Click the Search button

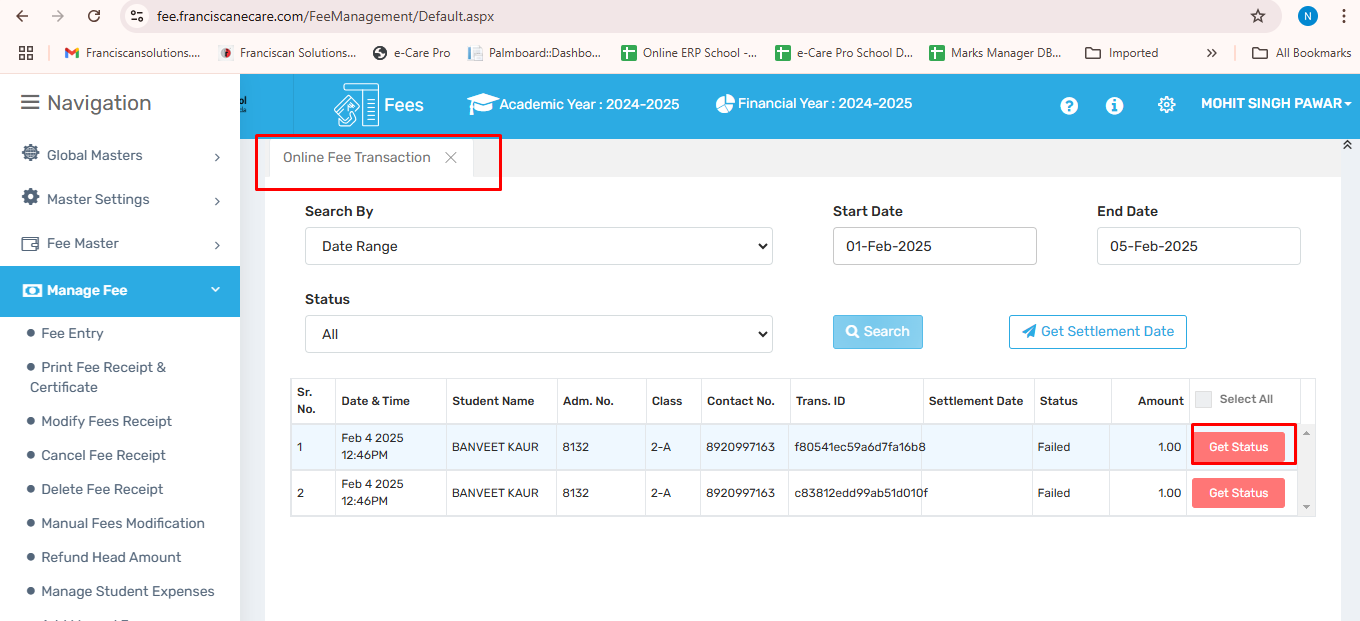tap(878, 332)
